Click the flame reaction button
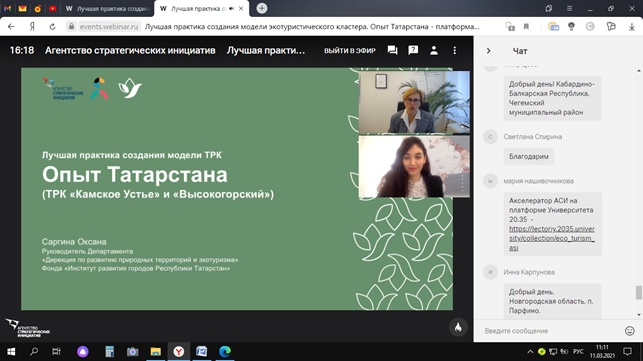 pyautogui.click(x=458, y=327)
